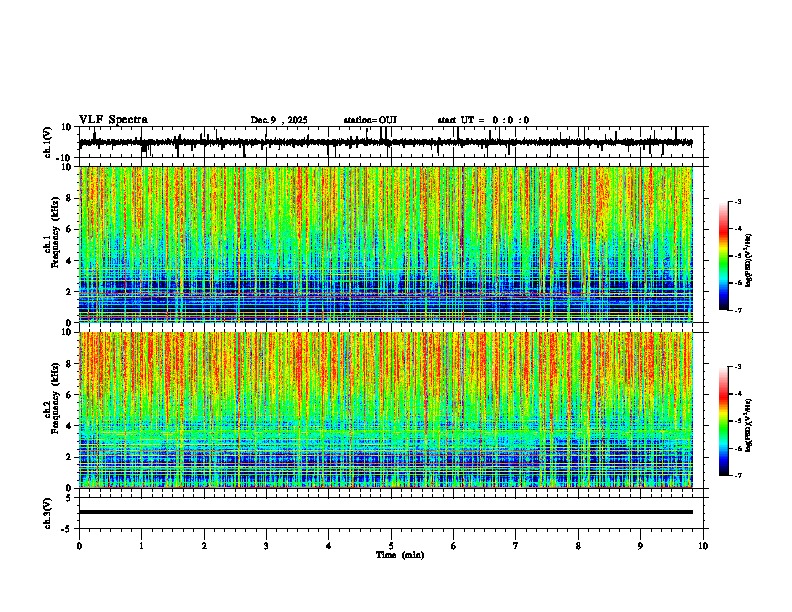Click the 'start UT = 0:0:0' label
792x612 pixels.
pyautogui.click(x=483, y=120)
